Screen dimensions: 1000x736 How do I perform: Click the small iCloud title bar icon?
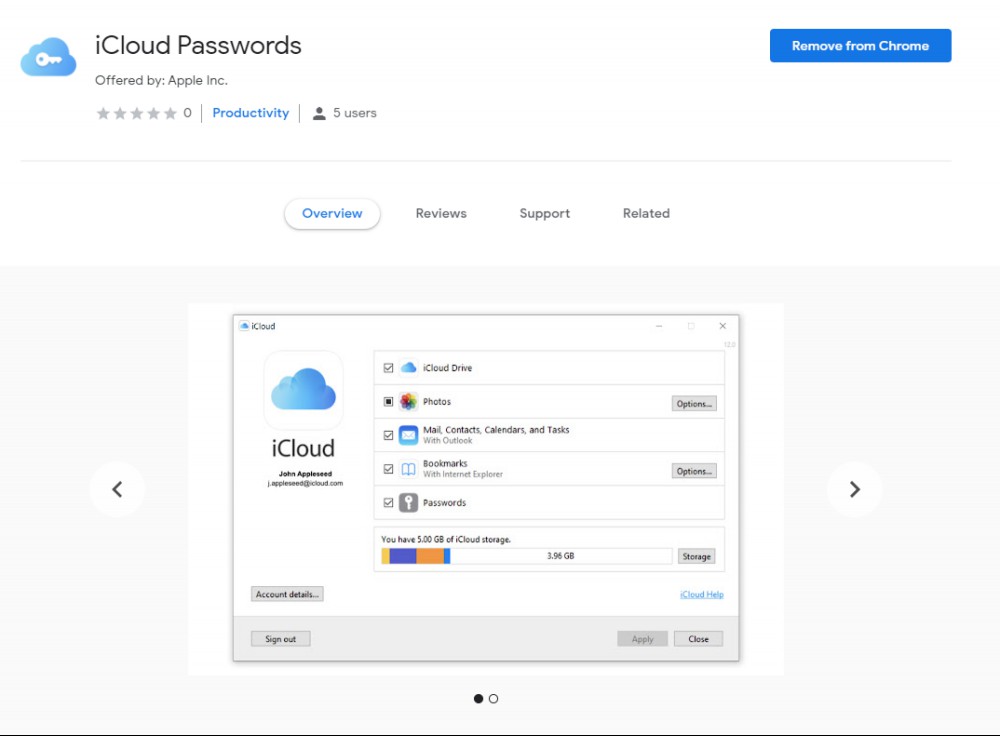[244, 326]
